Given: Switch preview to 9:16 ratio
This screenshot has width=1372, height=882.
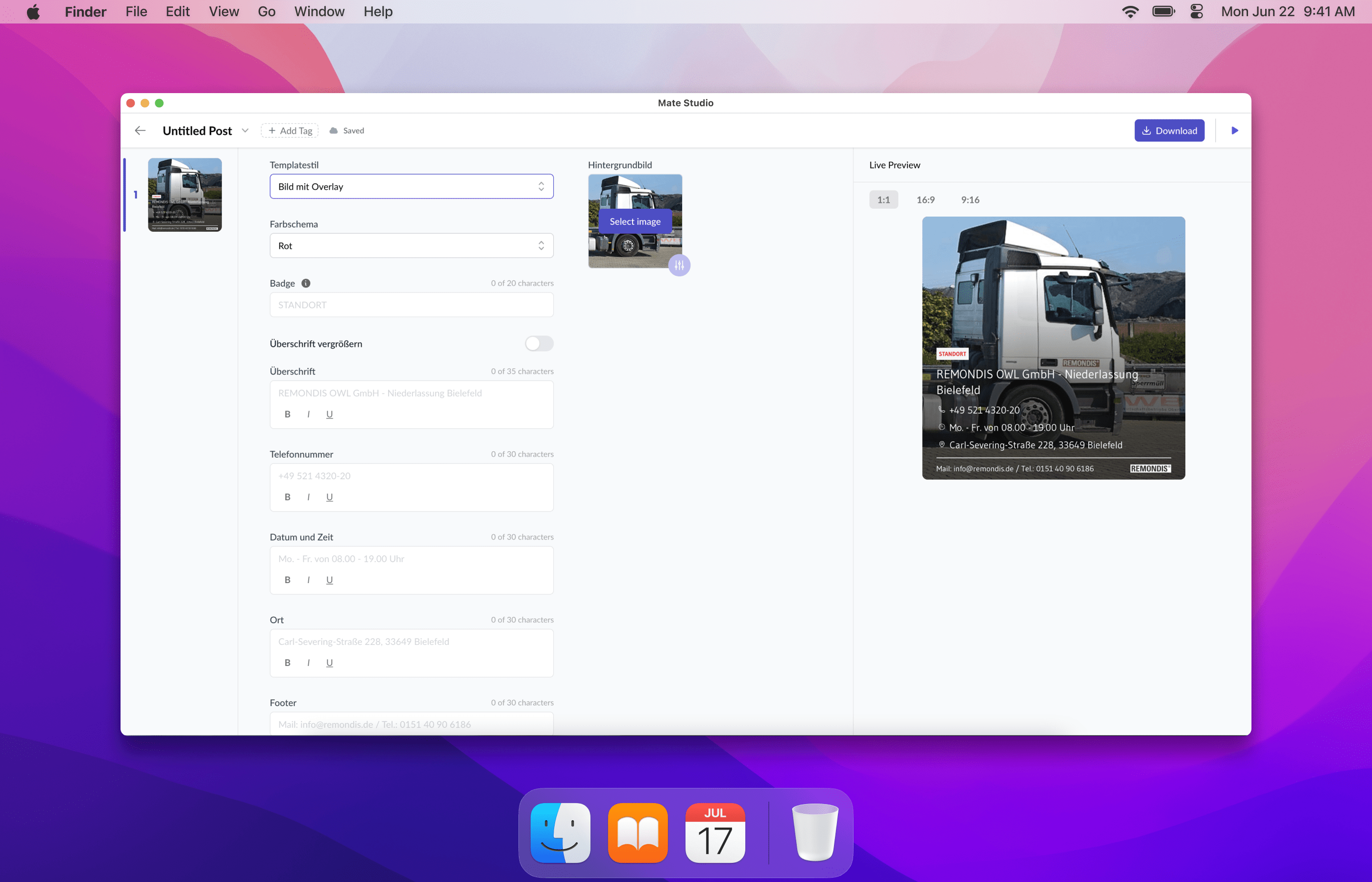Looking at the screenshot, I should coord(970,200).
